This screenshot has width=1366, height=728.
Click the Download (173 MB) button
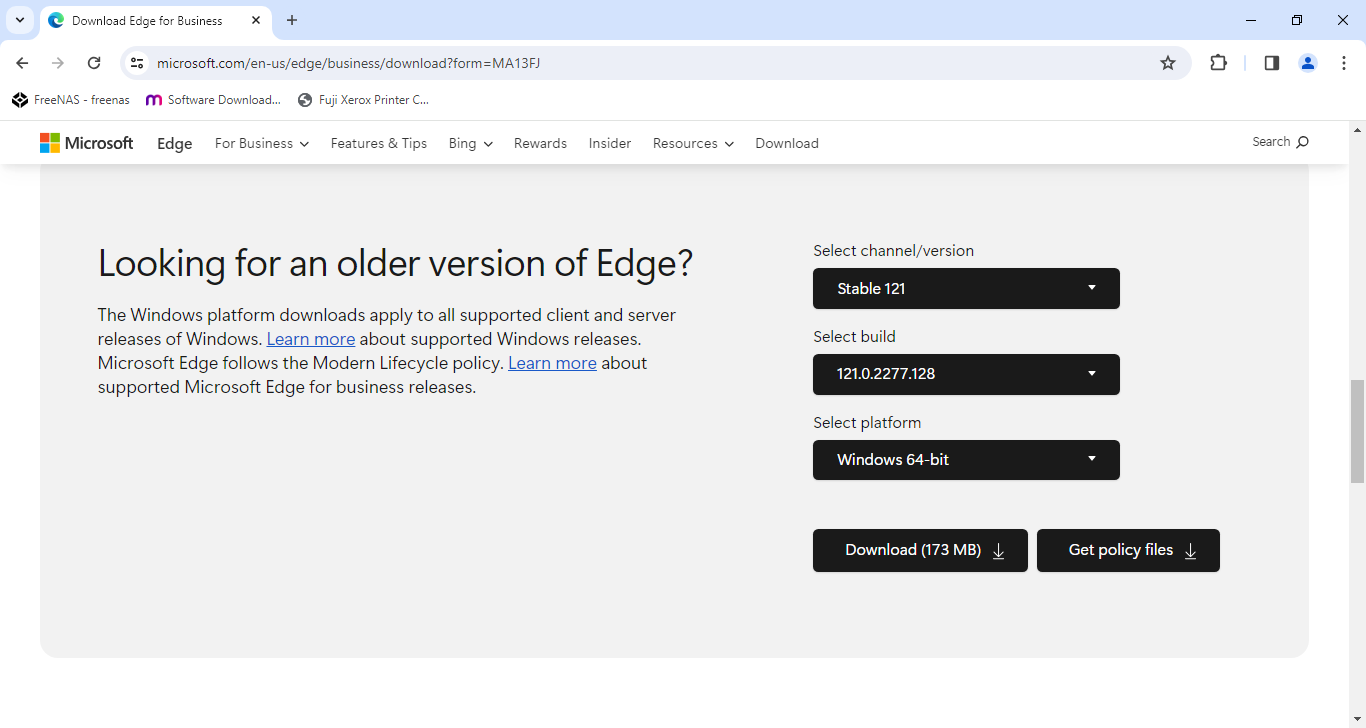point(919,550)
